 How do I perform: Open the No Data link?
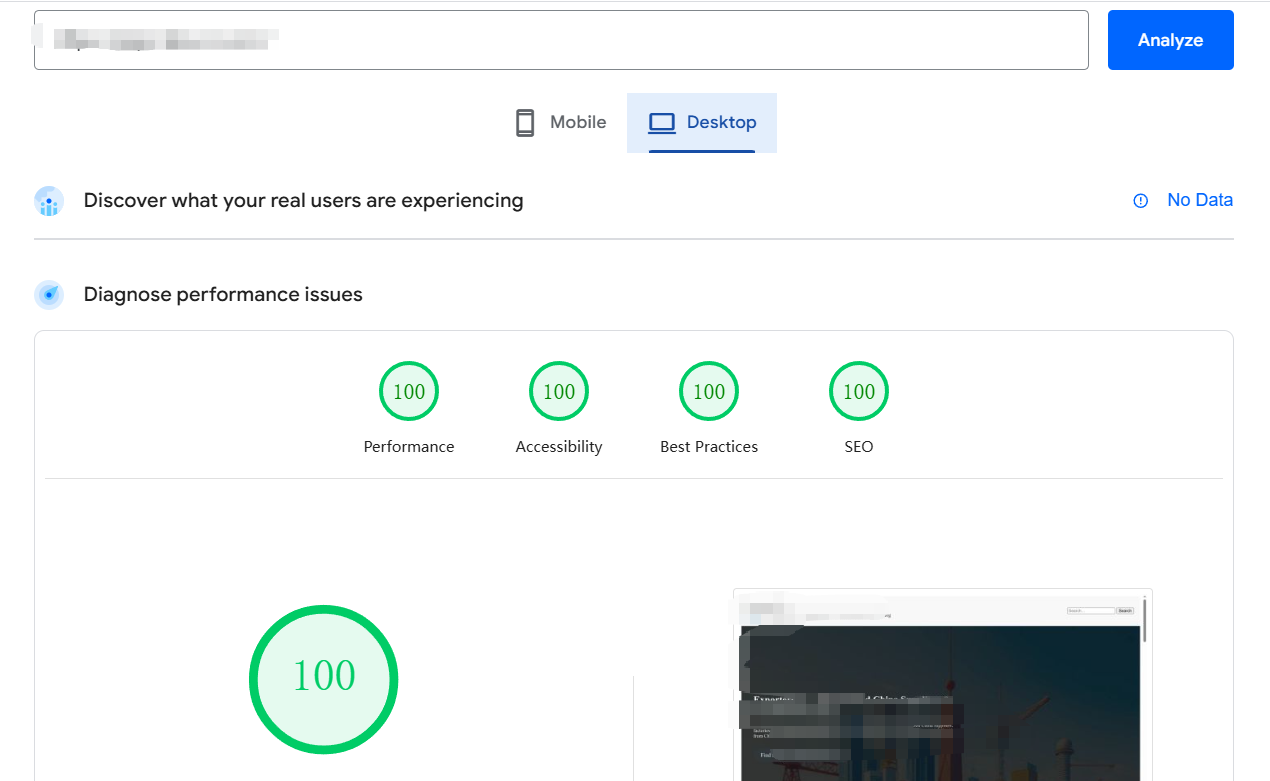[1199, 200]
